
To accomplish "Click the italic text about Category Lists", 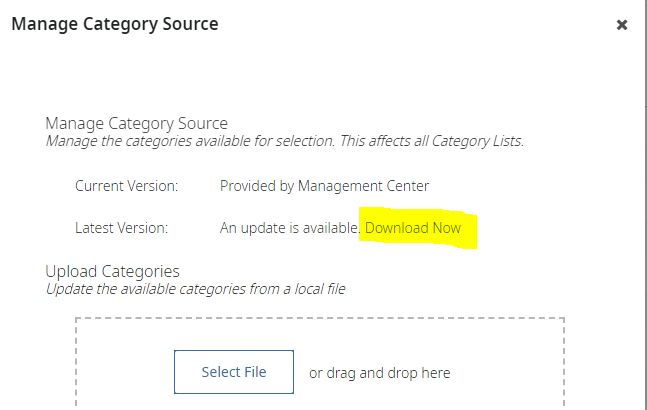I will click(x=284, y=141).
